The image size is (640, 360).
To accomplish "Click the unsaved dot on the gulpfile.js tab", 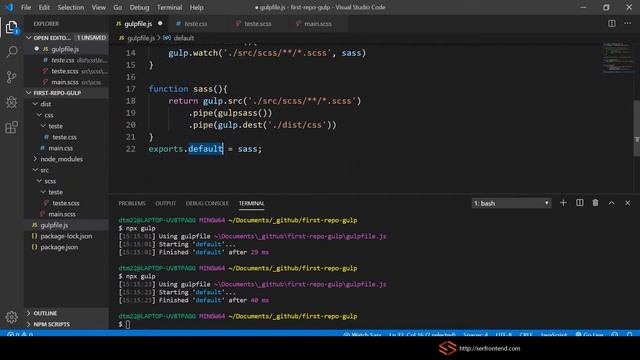I will (x=160, y=23).
